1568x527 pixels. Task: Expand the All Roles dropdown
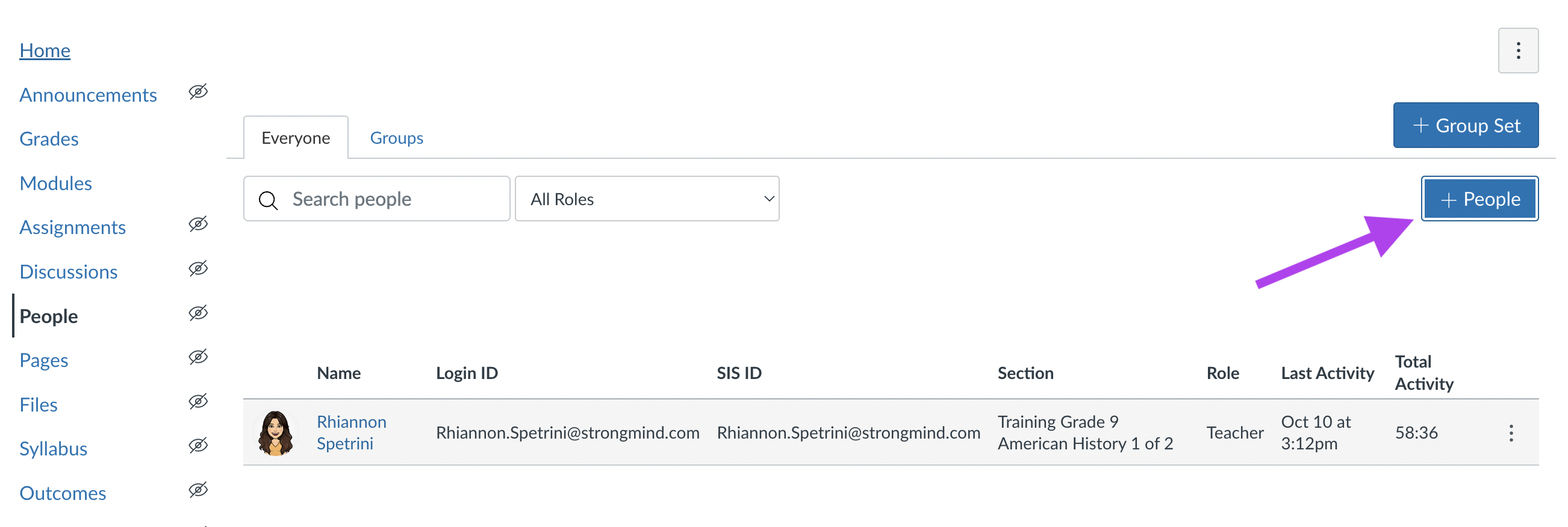(x=647, y=199)
